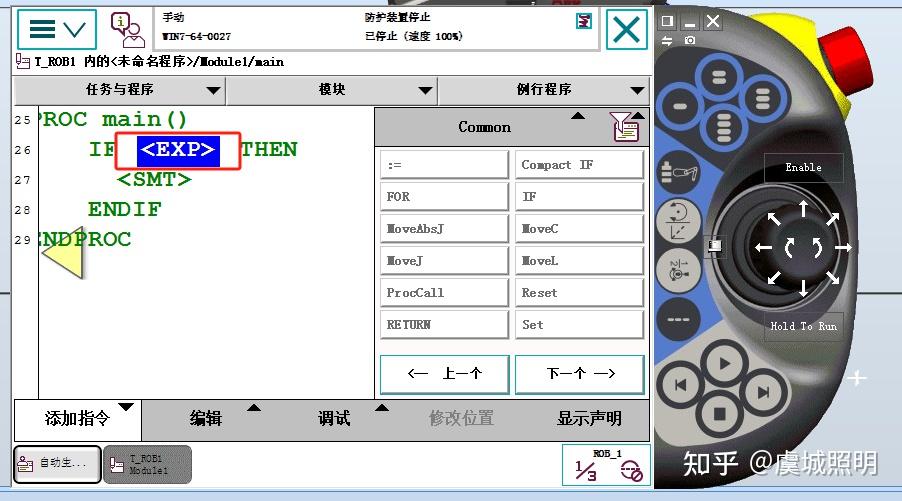Insert the Set instruction
The height and width of the screenshot is (501, 902).
pyautogui.click(x=579, y=324)
